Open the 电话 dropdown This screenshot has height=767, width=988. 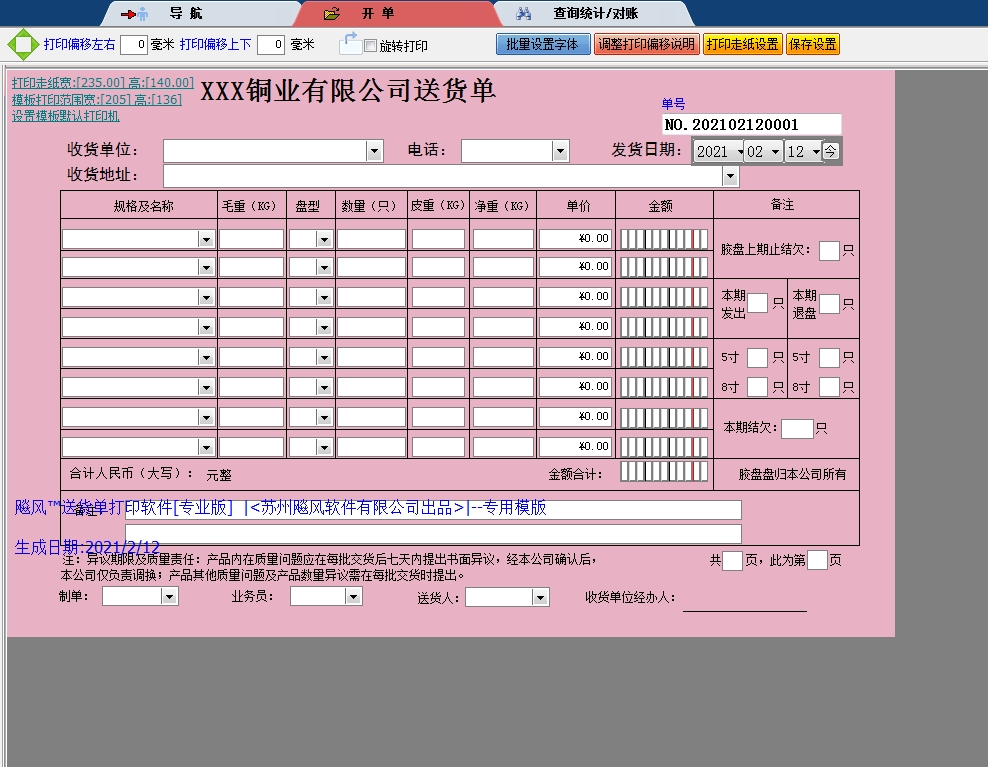pyautogui.click(x=561, y=151)
